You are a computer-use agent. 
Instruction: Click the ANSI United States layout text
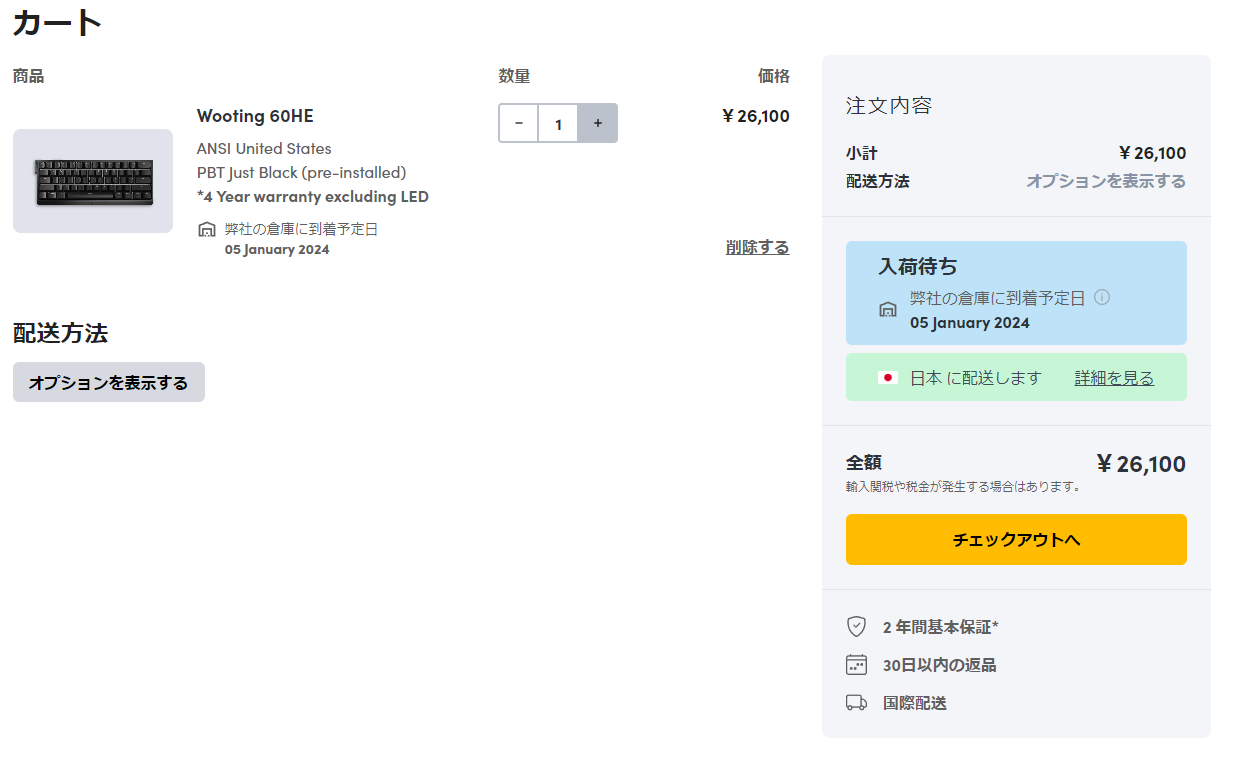tap(264, 148)
